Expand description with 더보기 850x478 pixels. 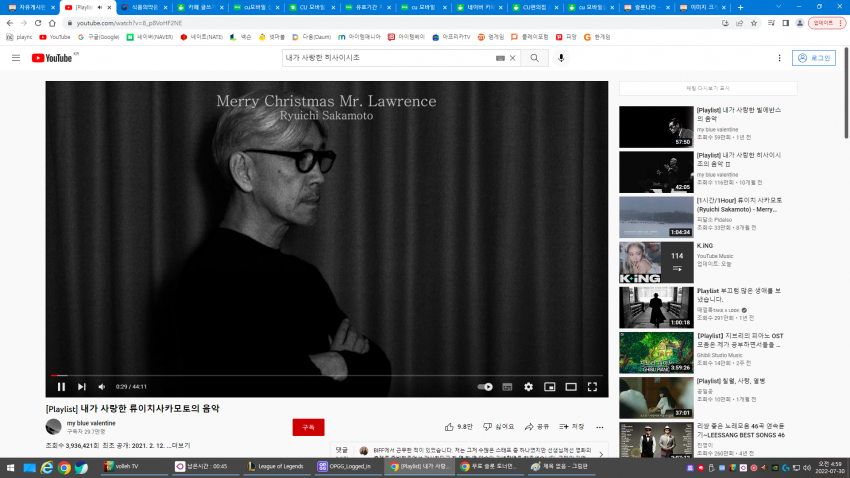click(179, 445)
